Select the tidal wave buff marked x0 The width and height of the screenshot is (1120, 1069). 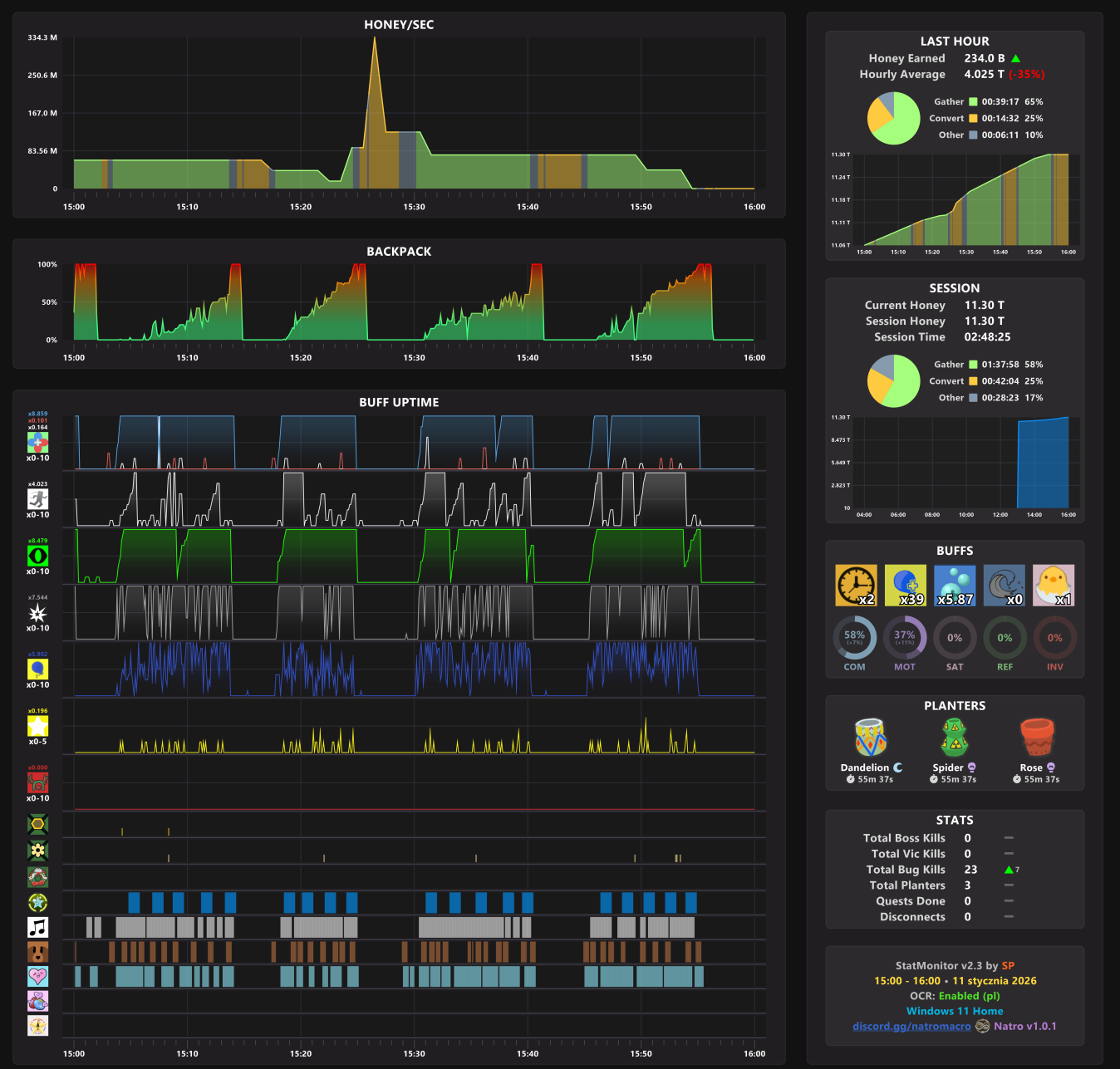[1005, 586]
